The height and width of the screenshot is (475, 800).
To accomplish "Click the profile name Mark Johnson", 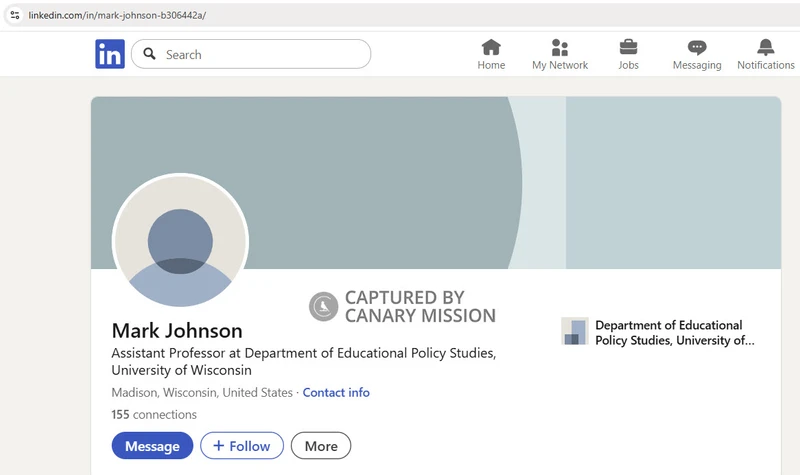I will (x=177, y=331).
